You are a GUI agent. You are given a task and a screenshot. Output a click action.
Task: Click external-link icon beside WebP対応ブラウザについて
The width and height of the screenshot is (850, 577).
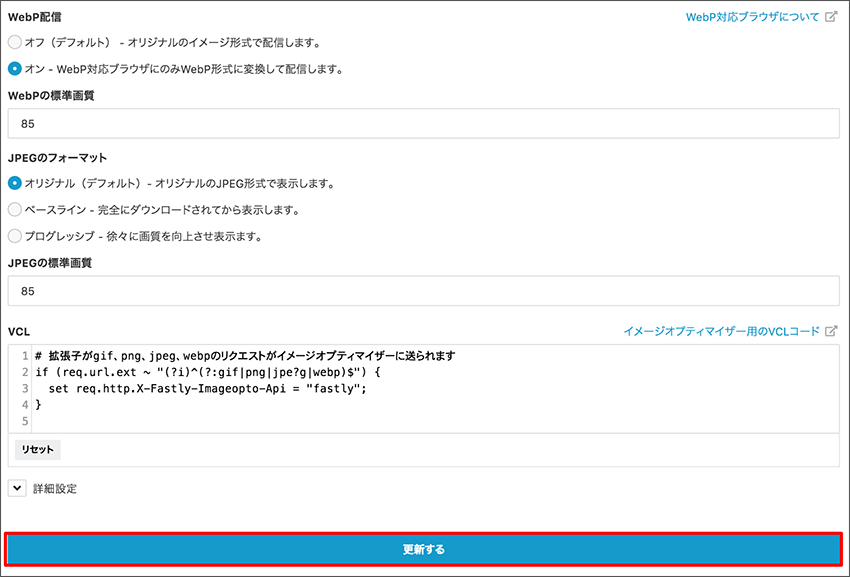click(831, 18)
